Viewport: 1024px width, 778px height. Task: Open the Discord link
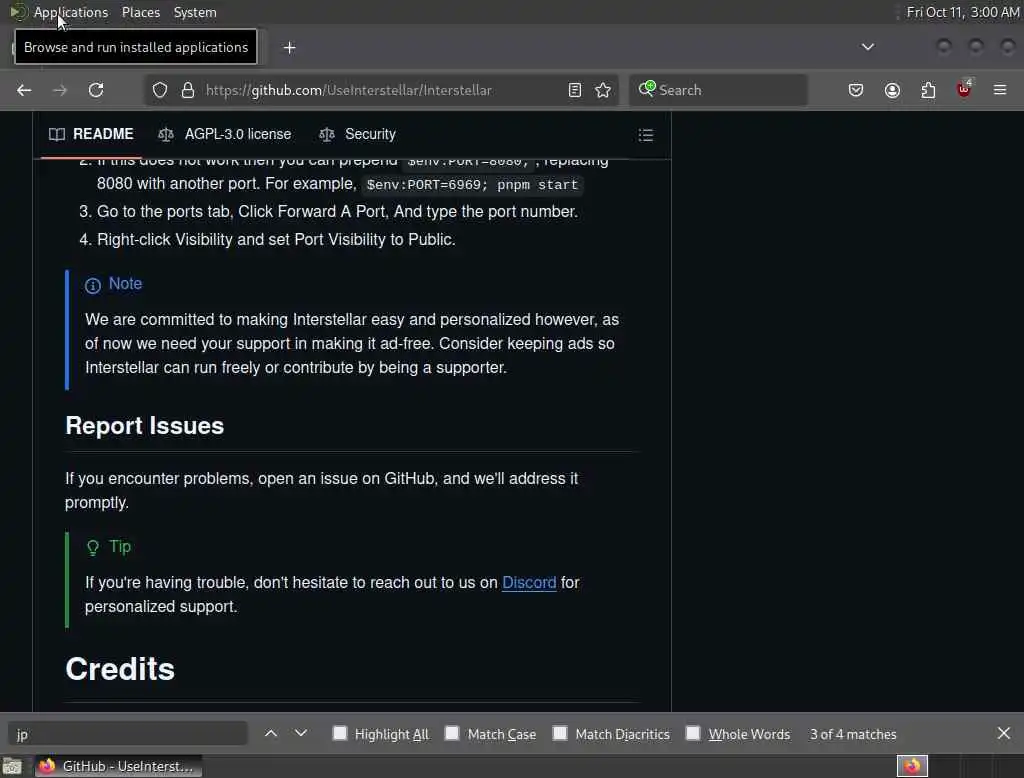click(529, 582)
